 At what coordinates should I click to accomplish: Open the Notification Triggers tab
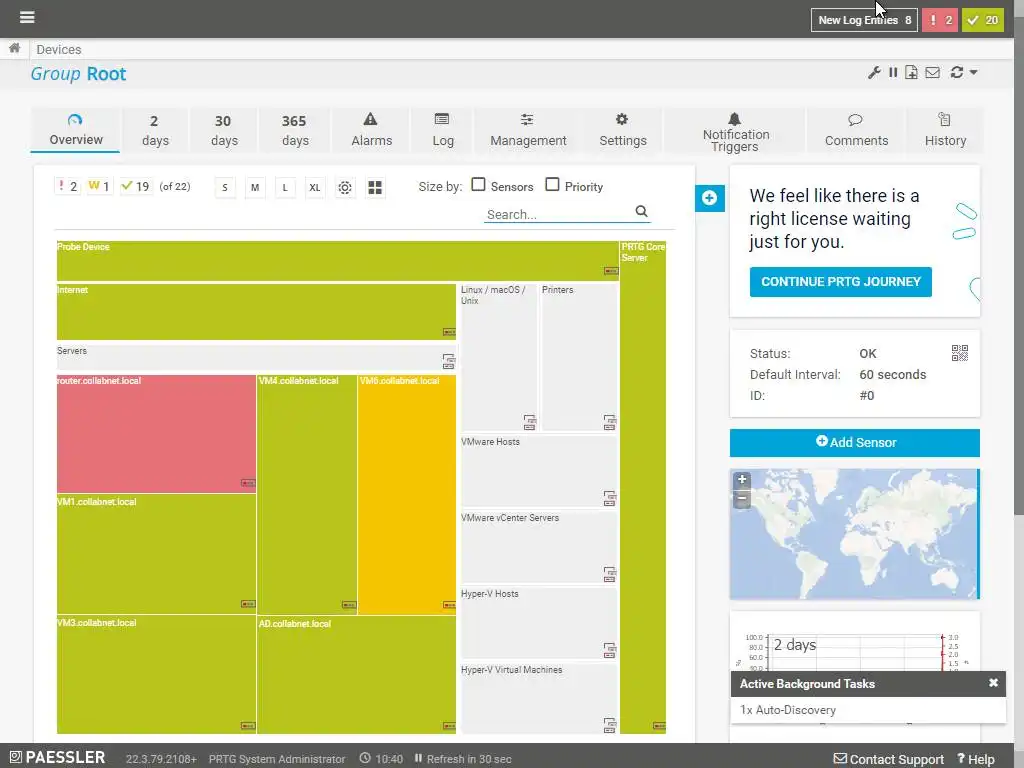(735, 131)
